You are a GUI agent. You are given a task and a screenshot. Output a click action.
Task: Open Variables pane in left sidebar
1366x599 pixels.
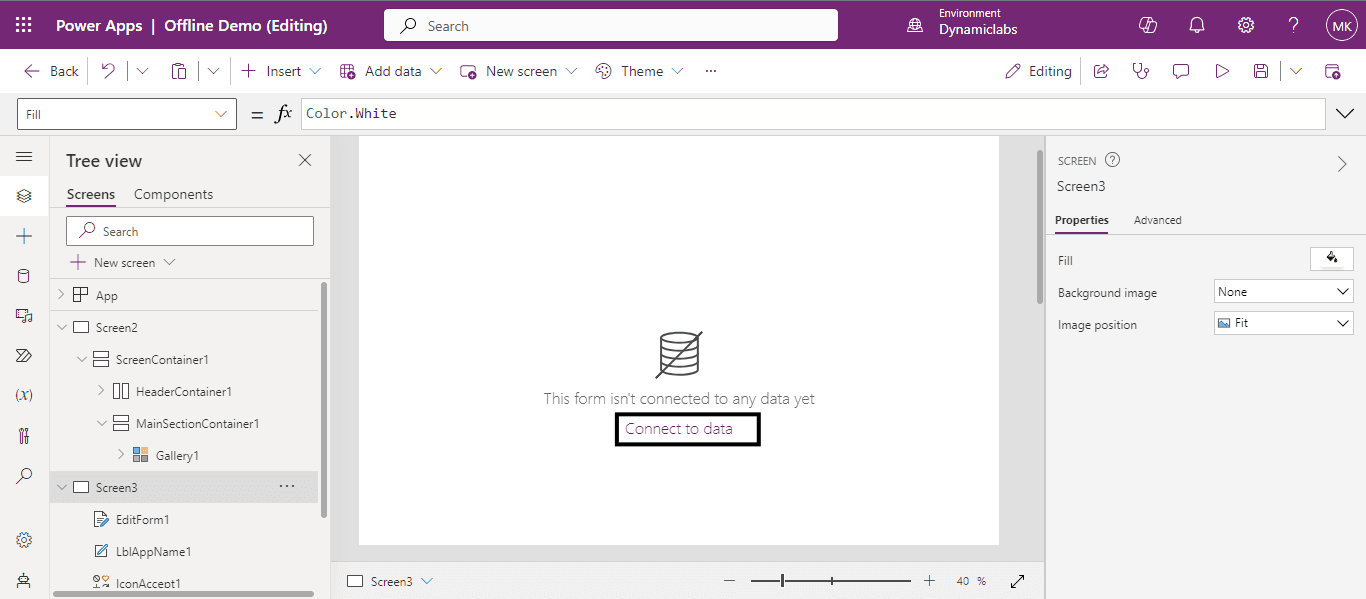pos(24,395)
